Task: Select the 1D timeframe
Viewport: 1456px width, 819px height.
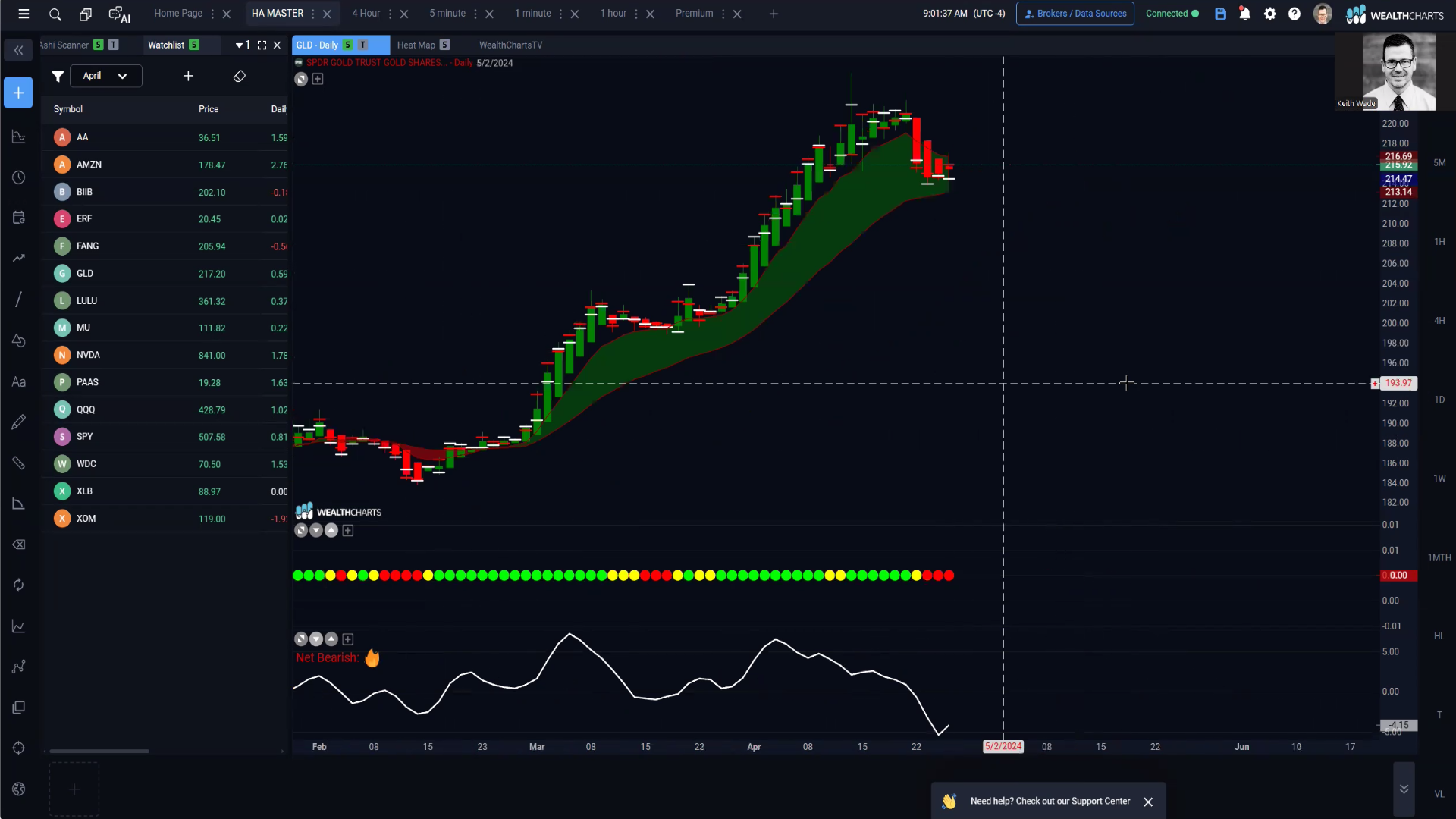Action: coord(1439,400)
